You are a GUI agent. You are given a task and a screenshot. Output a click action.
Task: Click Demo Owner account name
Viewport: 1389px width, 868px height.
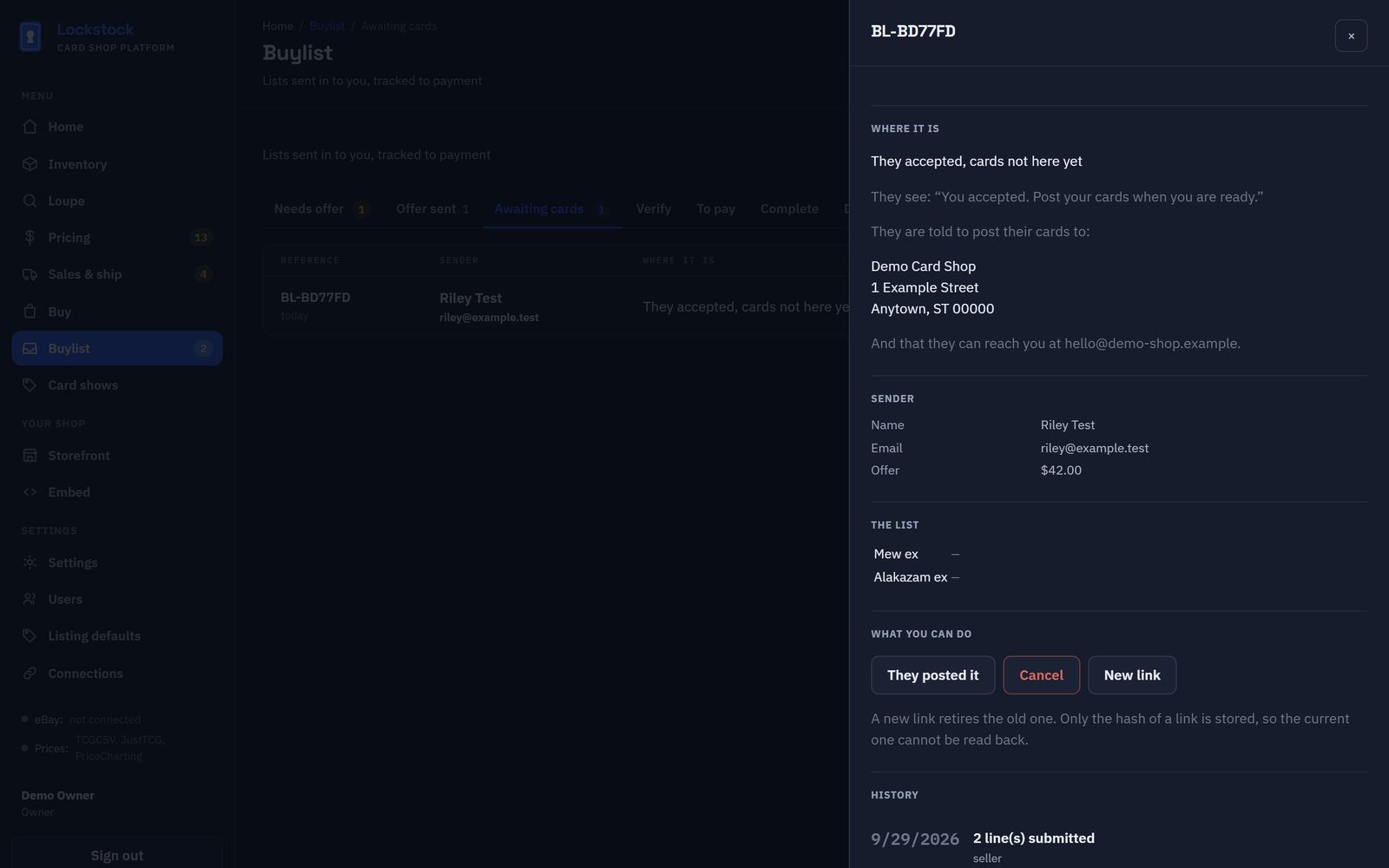point(58,795)
